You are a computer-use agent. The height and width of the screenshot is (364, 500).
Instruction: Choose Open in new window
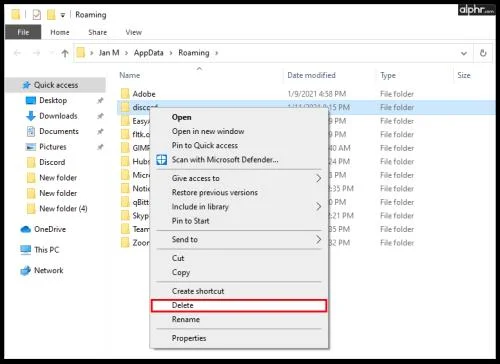(208, 131)
